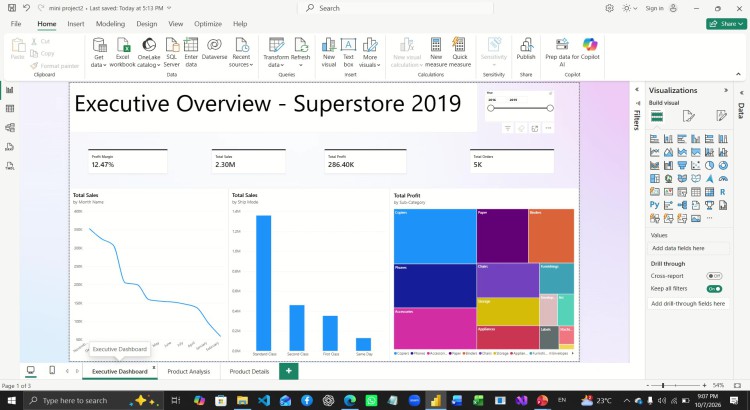The width and height of the screenshot is (750, 410).
Task: Click the Add data fields here well
Action: (690, 248)
